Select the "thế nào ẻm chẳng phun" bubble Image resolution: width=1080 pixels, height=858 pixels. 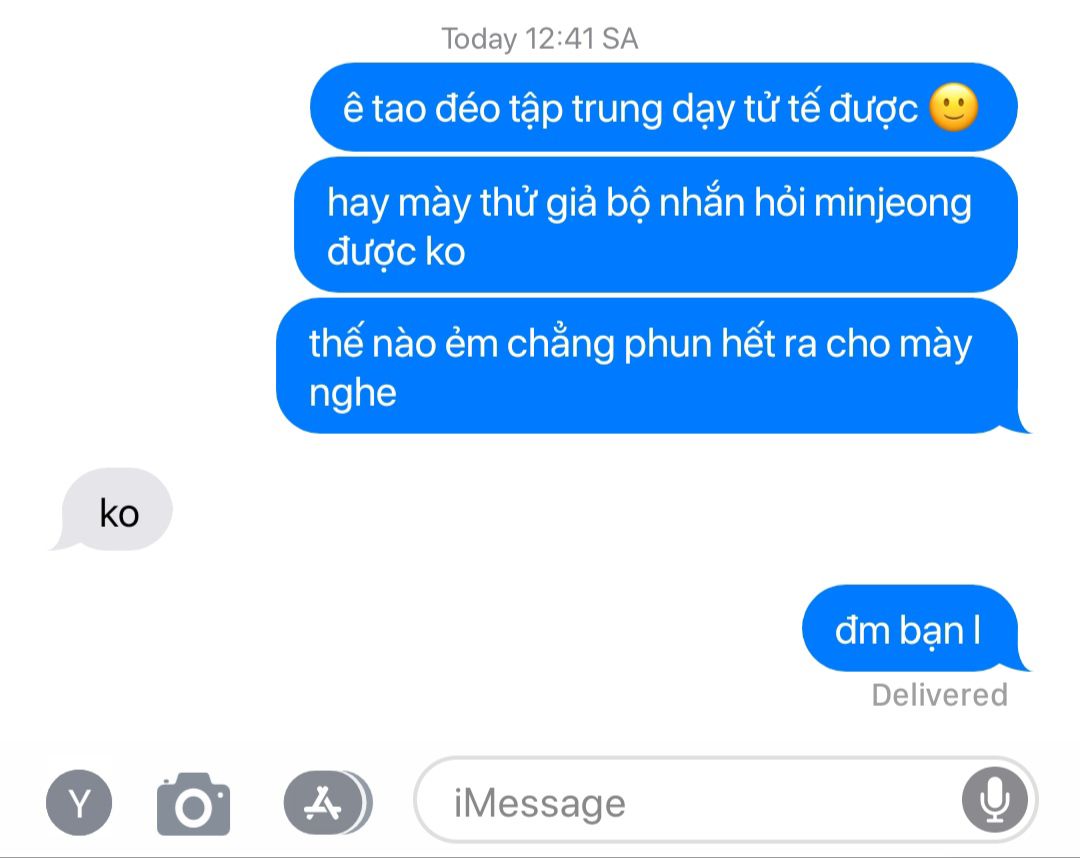[651, 366]
